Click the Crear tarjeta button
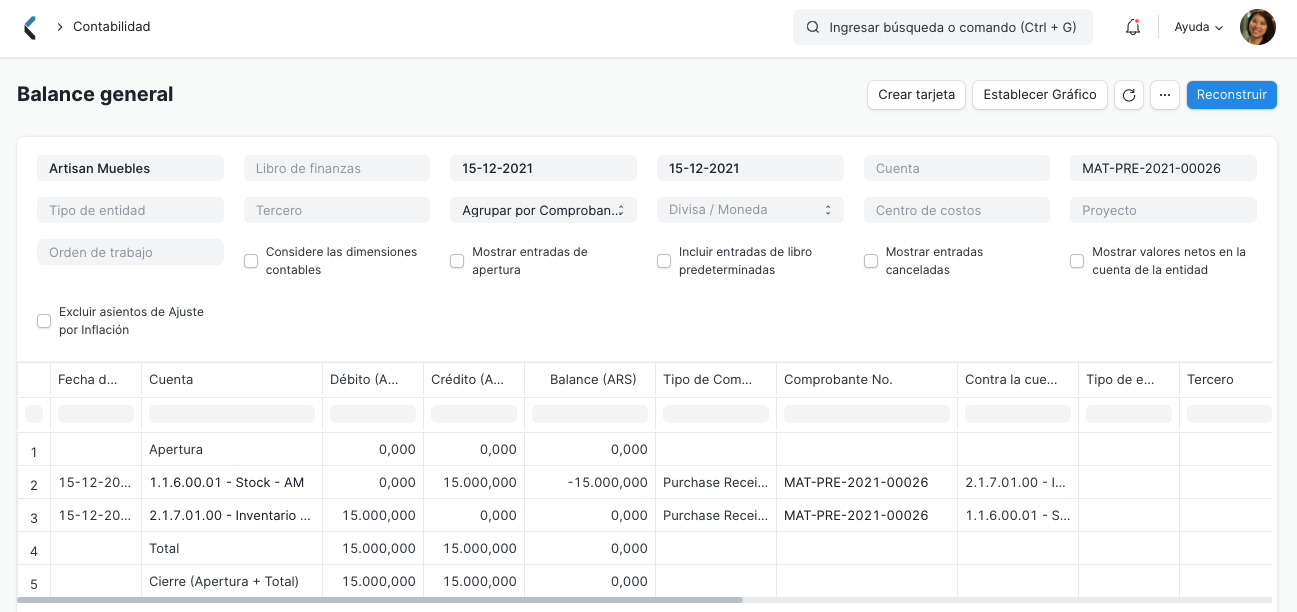The image size is (1297, 612). 915,94
